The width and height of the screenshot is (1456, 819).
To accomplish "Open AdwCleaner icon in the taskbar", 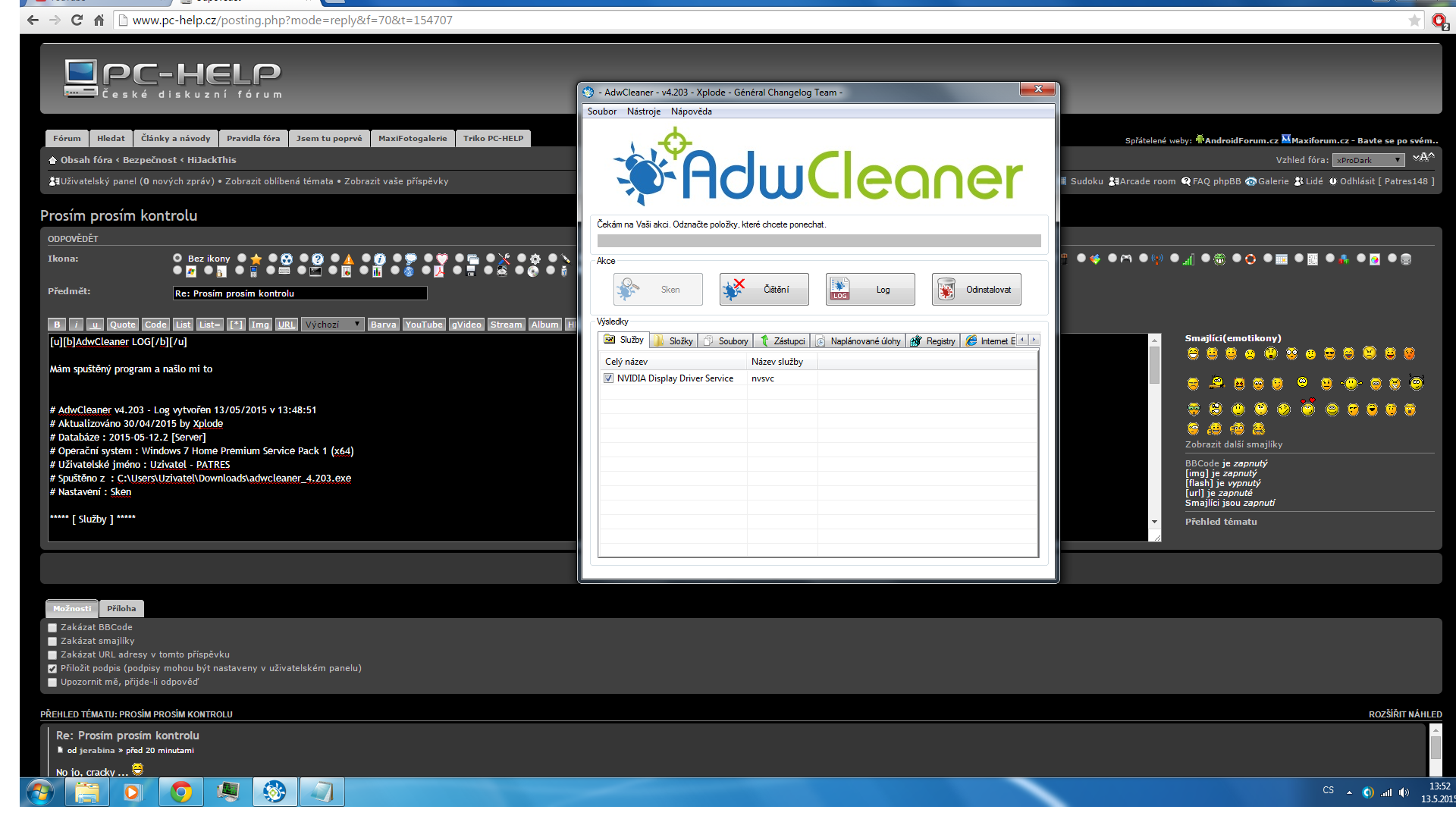I will pos(275,792).
